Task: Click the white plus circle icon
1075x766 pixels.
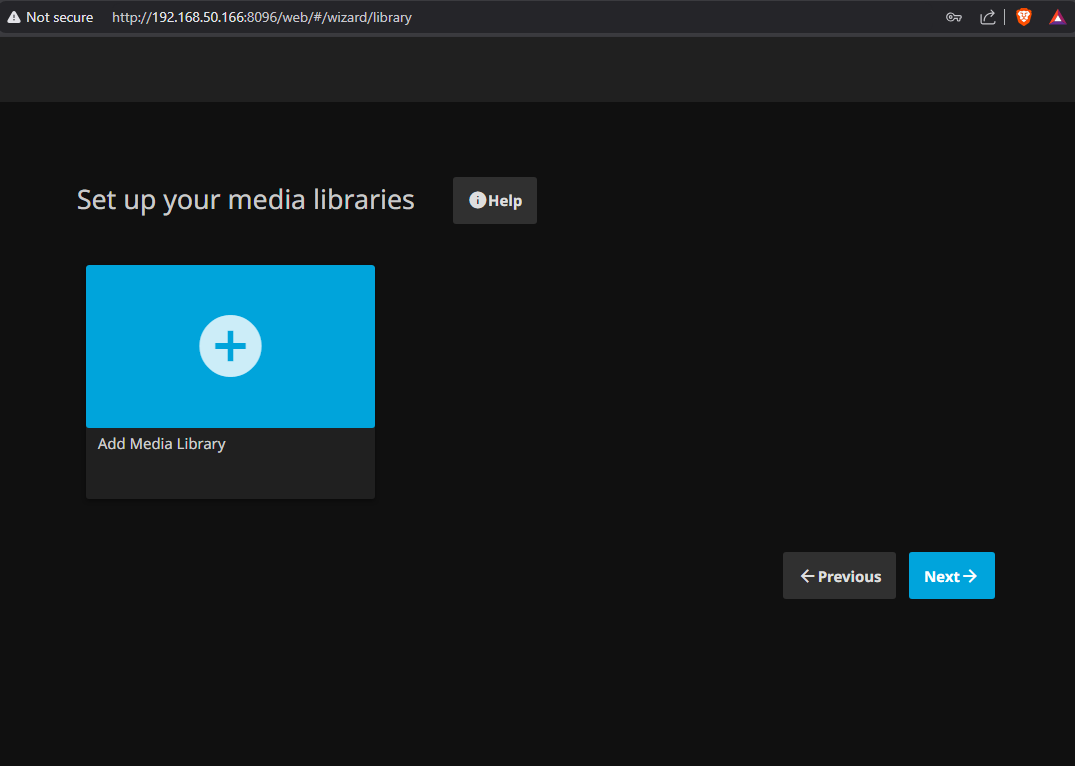Action: coord(230,346)
